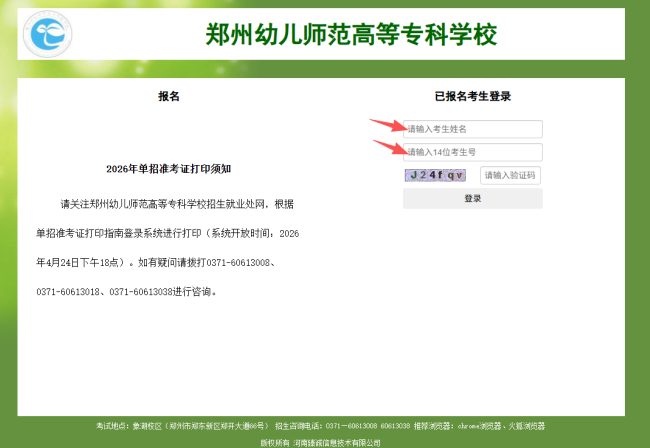The height and width of the screenshot is (448, 650).
Task: Click the footer 考试地点 address text
Action: pyautogui.click(x=181, y=426)
